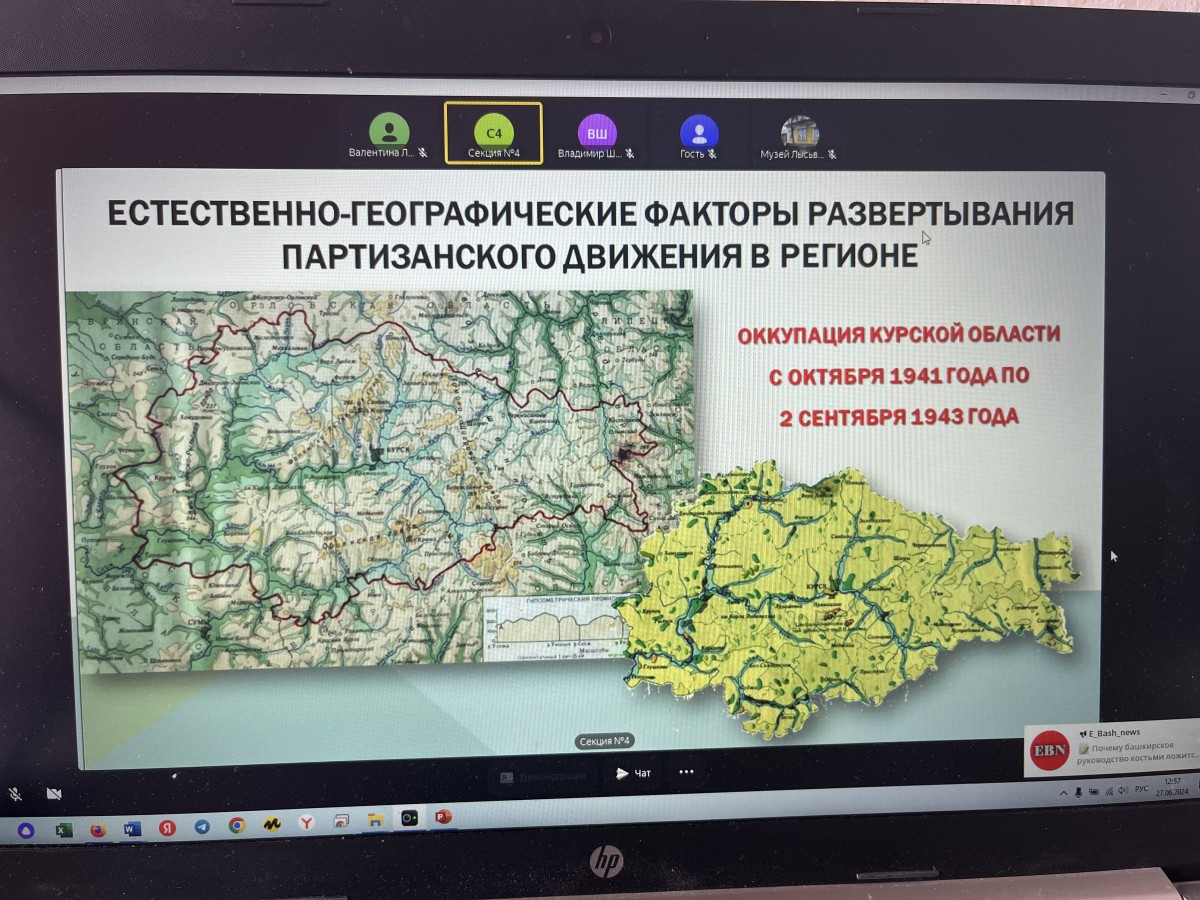Open PowerPoint from the taskbar
This screenshot has width=1200, height=900.
444,817
